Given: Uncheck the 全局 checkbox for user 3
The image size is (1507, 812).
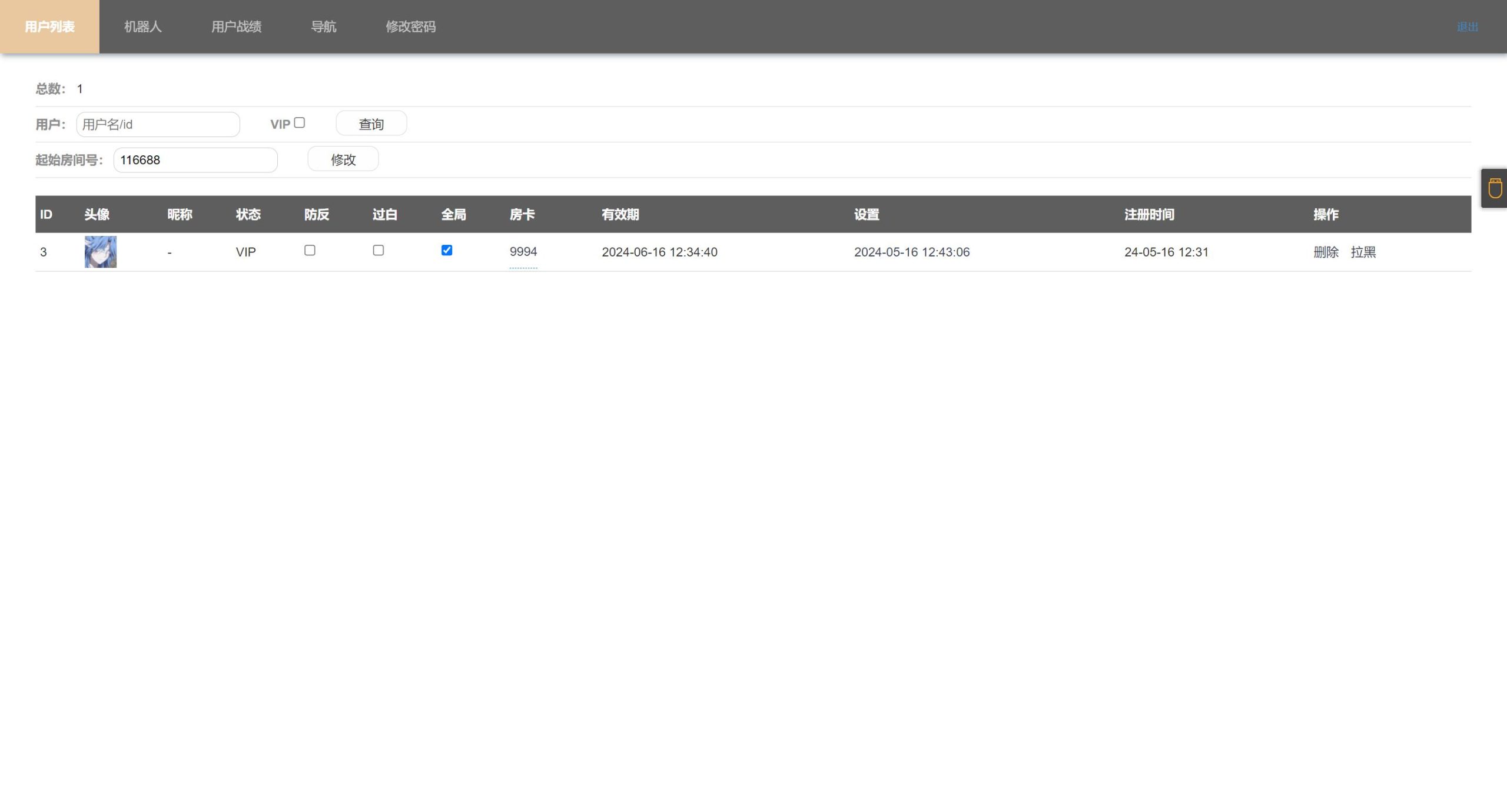Looking at the screenshot, I should [x=447, y=250].
